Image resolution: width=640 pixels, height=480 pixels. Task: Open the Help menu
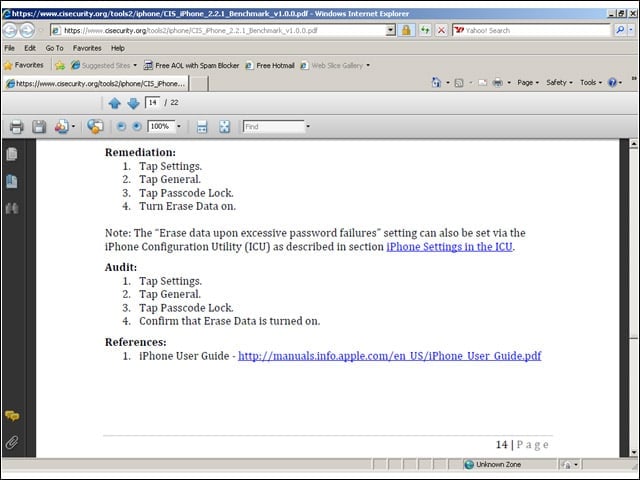click(x=118, y=48)
